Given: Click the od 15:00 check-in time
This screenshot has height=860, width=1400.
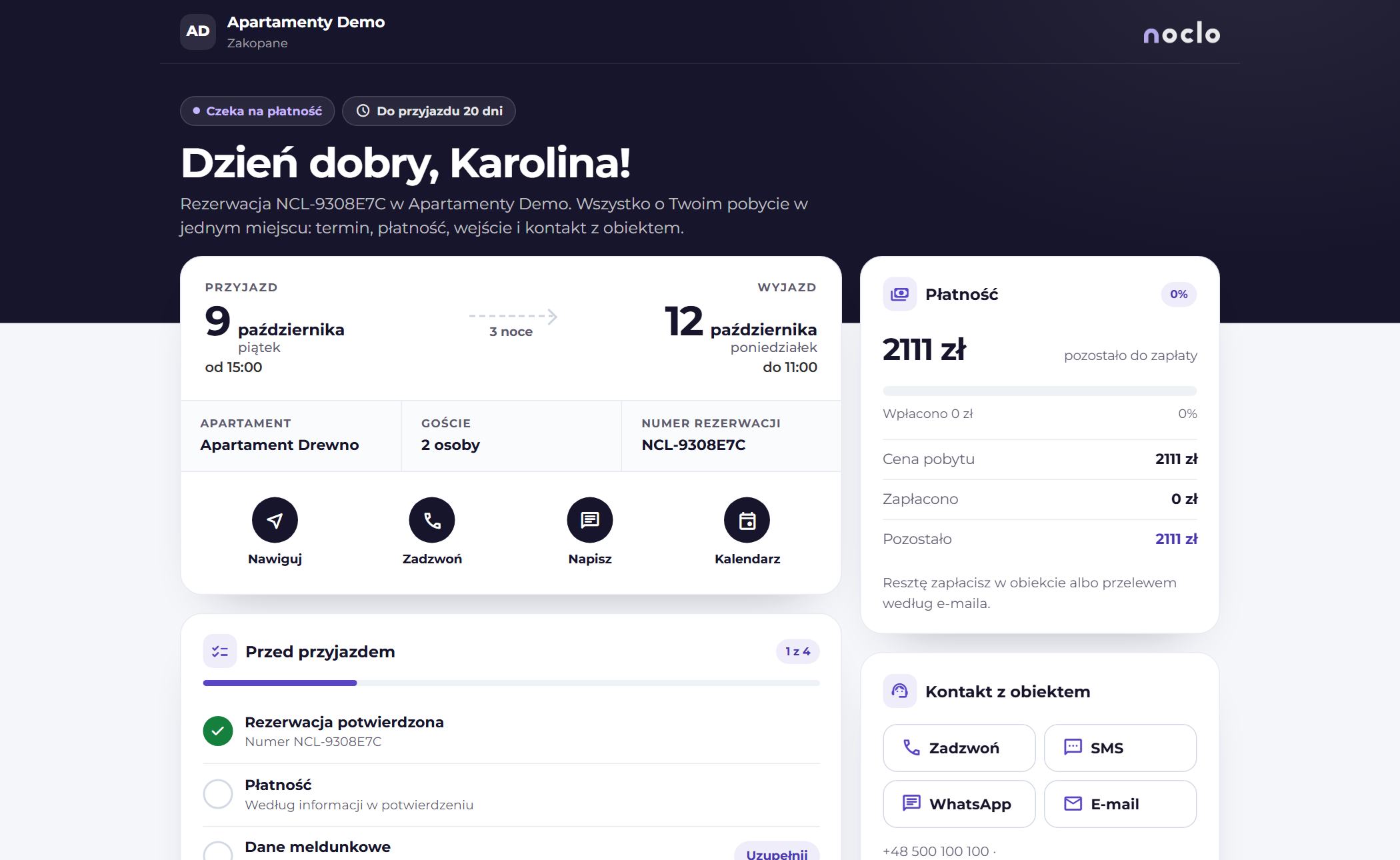Looking at the screenshot, I should point(233,367).
